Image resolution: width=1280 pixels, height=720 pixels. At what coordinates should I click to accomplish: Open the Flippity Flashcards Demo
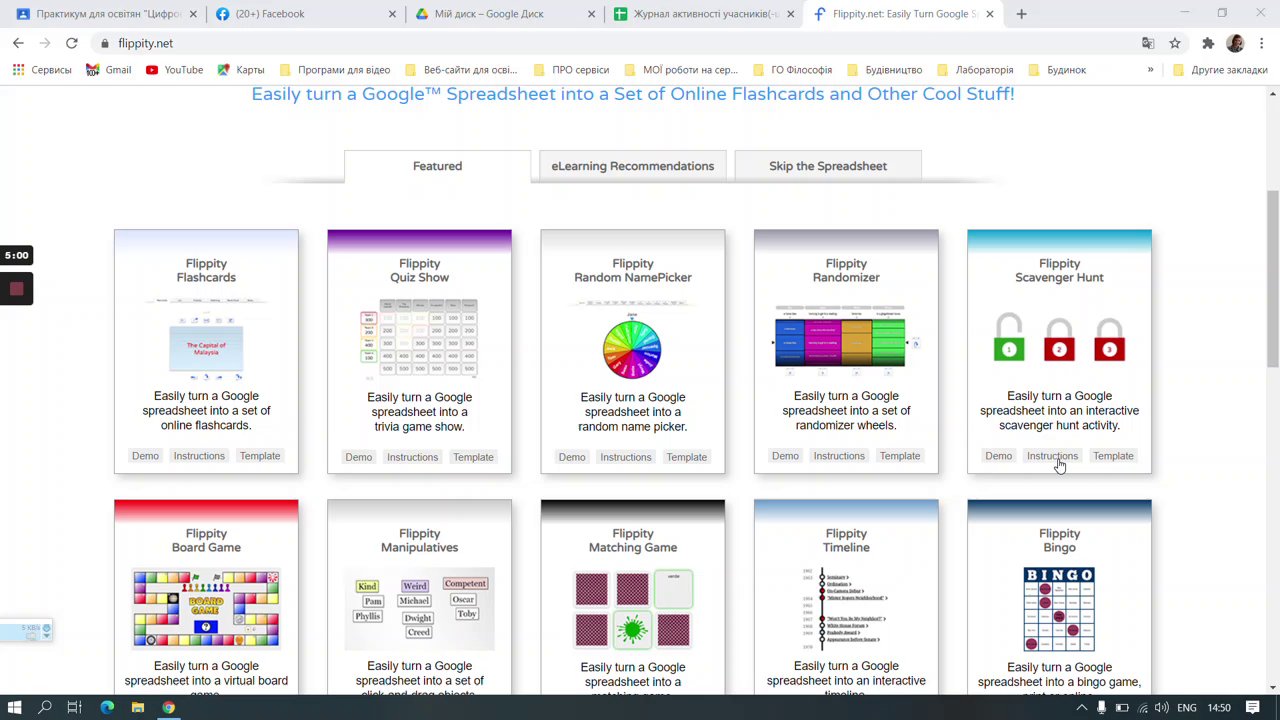(145, 456)
